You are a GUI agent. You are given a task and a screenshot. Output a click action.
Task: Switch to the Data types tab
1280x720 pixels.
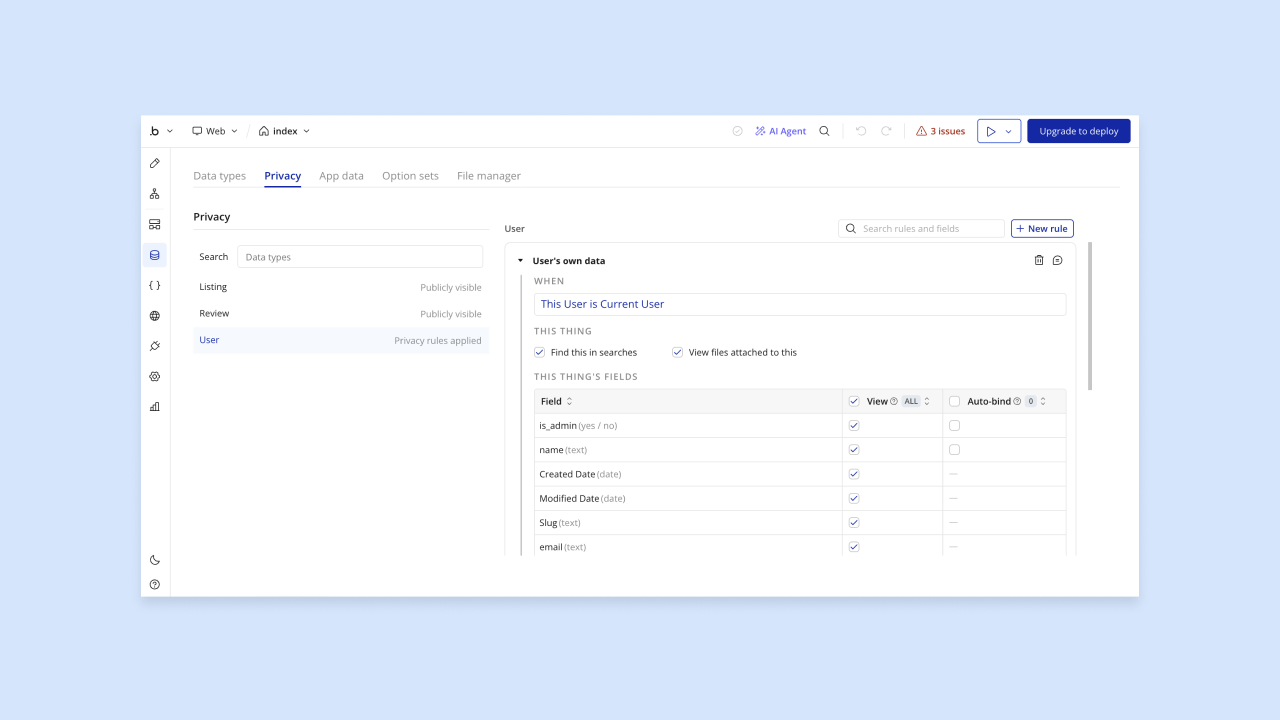coord(219,176)
